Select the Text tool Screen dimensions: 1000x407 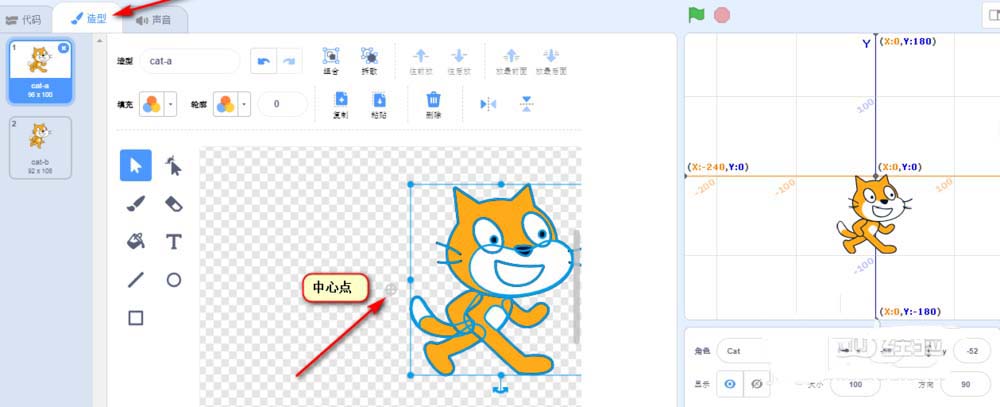(173, 241)
